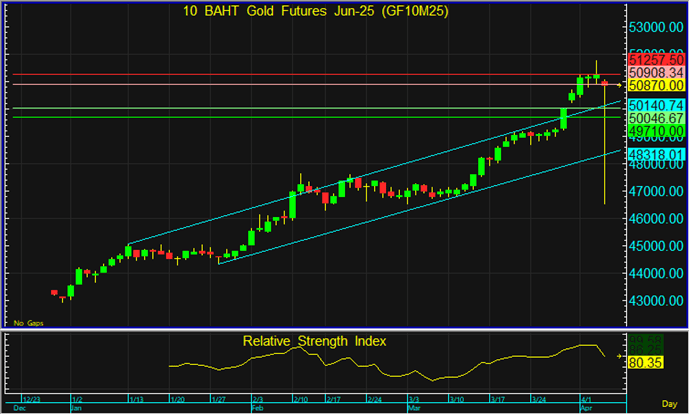Click the long yellow wick of last candle
The image size is (690, 415).
(x=607, y=150)
